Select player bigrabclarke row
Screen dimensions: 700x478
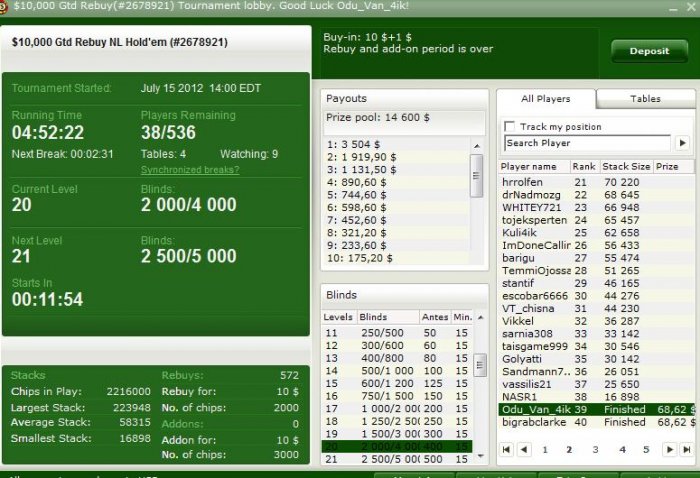[596, 422]
